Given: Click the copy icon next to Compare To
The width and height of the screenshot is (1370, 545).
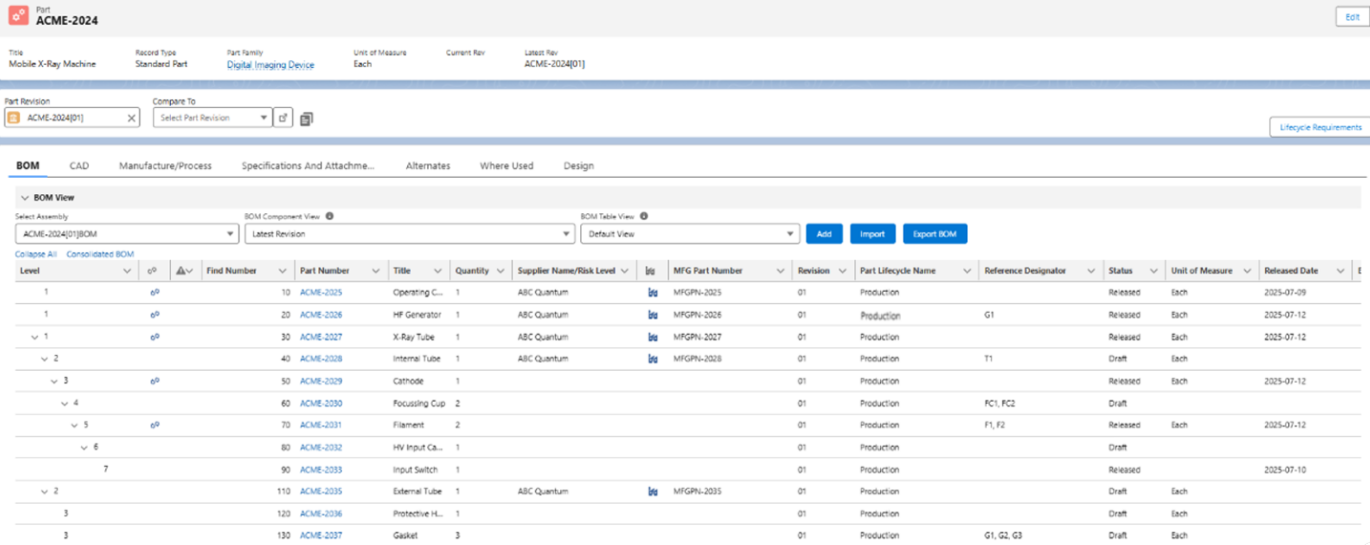Looking at the screenshot, I should pyautogui.click(x=307, y=119).
